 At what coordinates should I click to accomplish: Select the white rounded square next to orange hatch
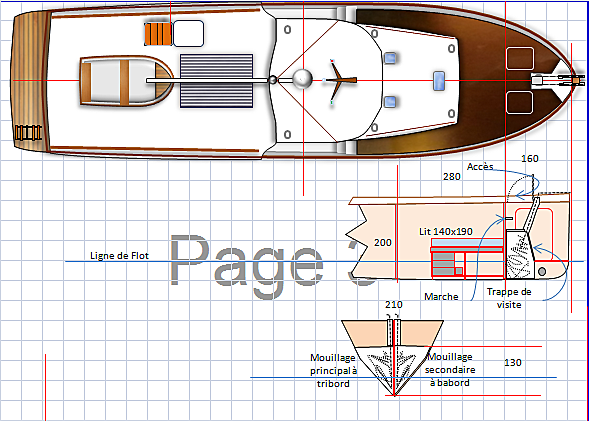point(189,33)
